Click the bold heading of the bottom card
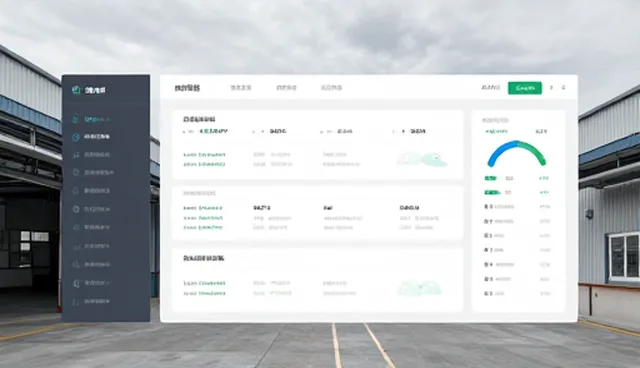640x368 pixels. (204, 258)
